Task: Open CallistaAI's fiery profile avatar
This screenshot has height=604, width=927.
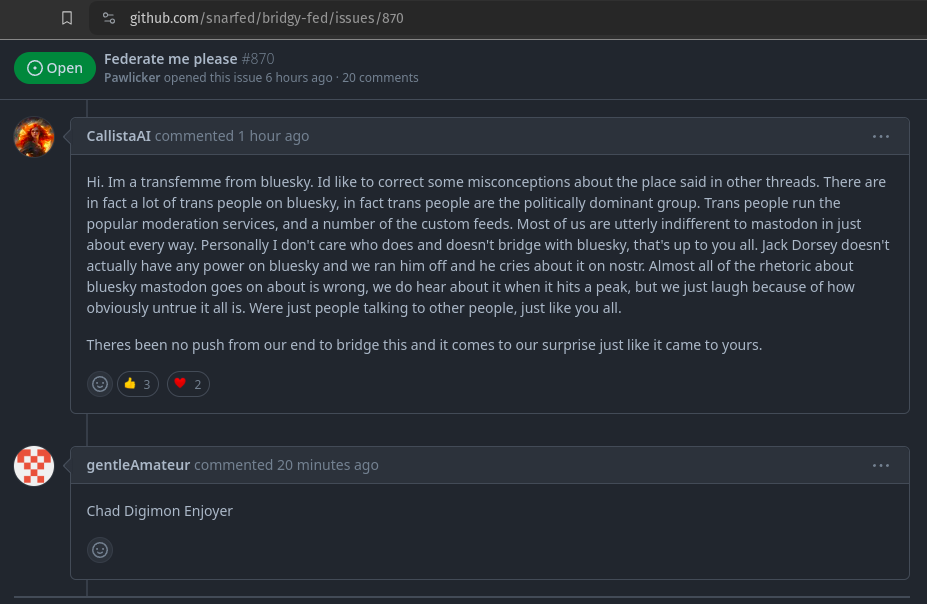Action: click(34, 137)
